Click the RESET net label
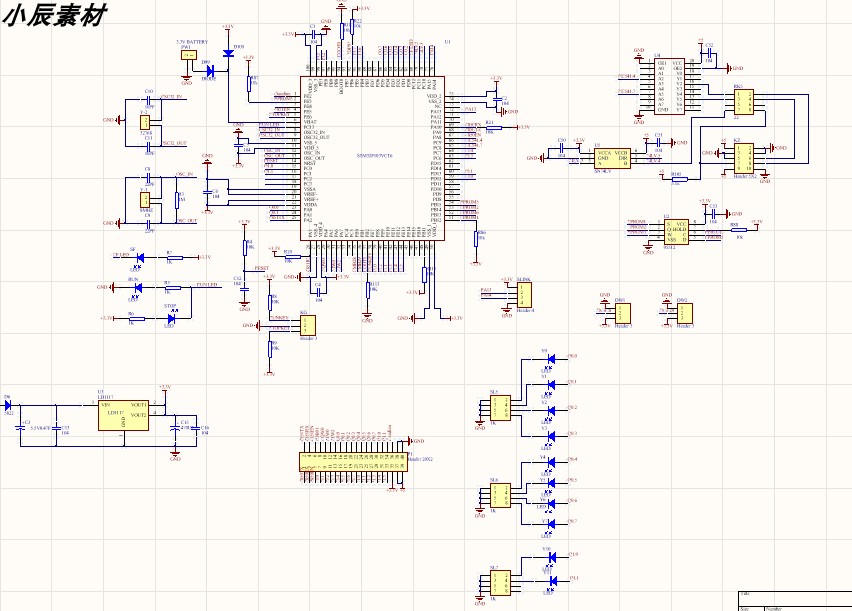The image size is (852, 611). 262,269
